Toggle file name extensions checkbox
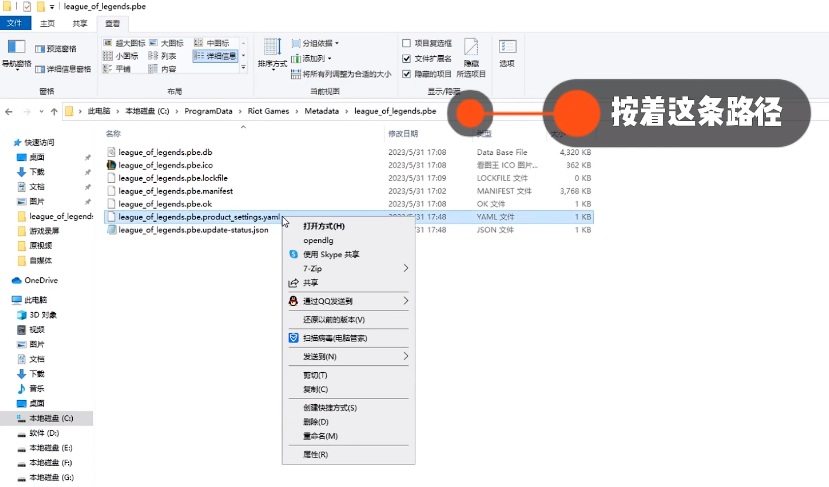 pyautogui.click(x=427, y=58)
